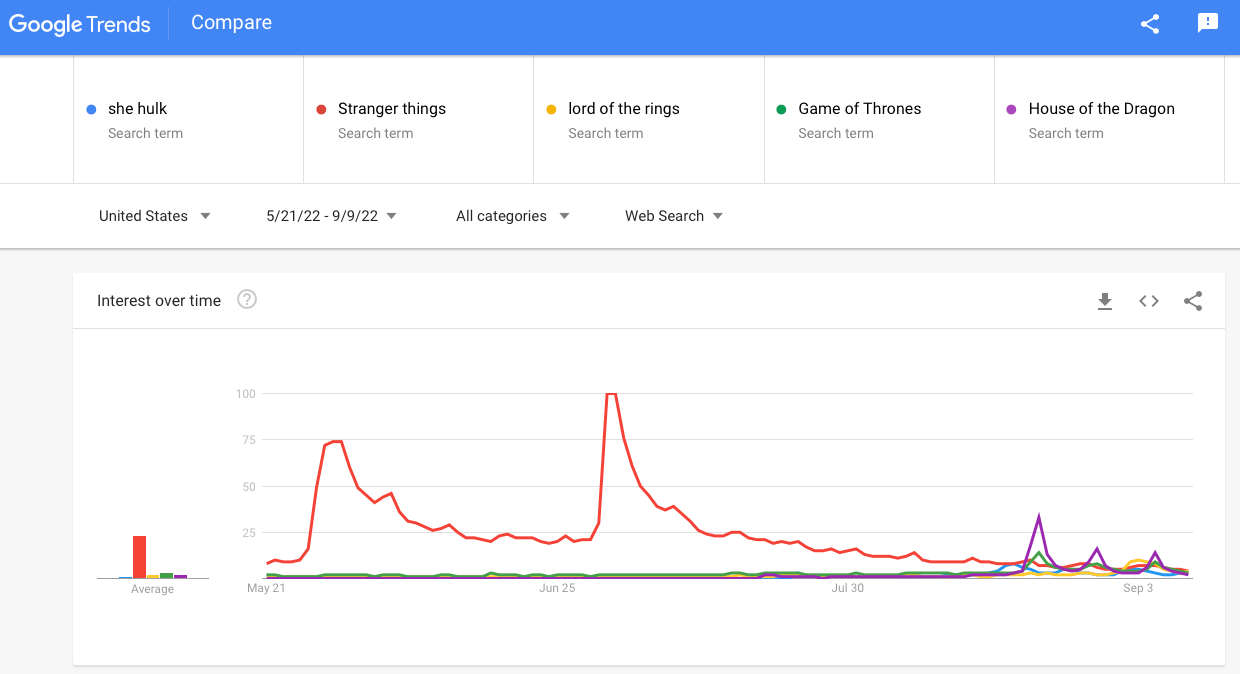Click the purple peak on the trends chart

(x=1040, y=516)
